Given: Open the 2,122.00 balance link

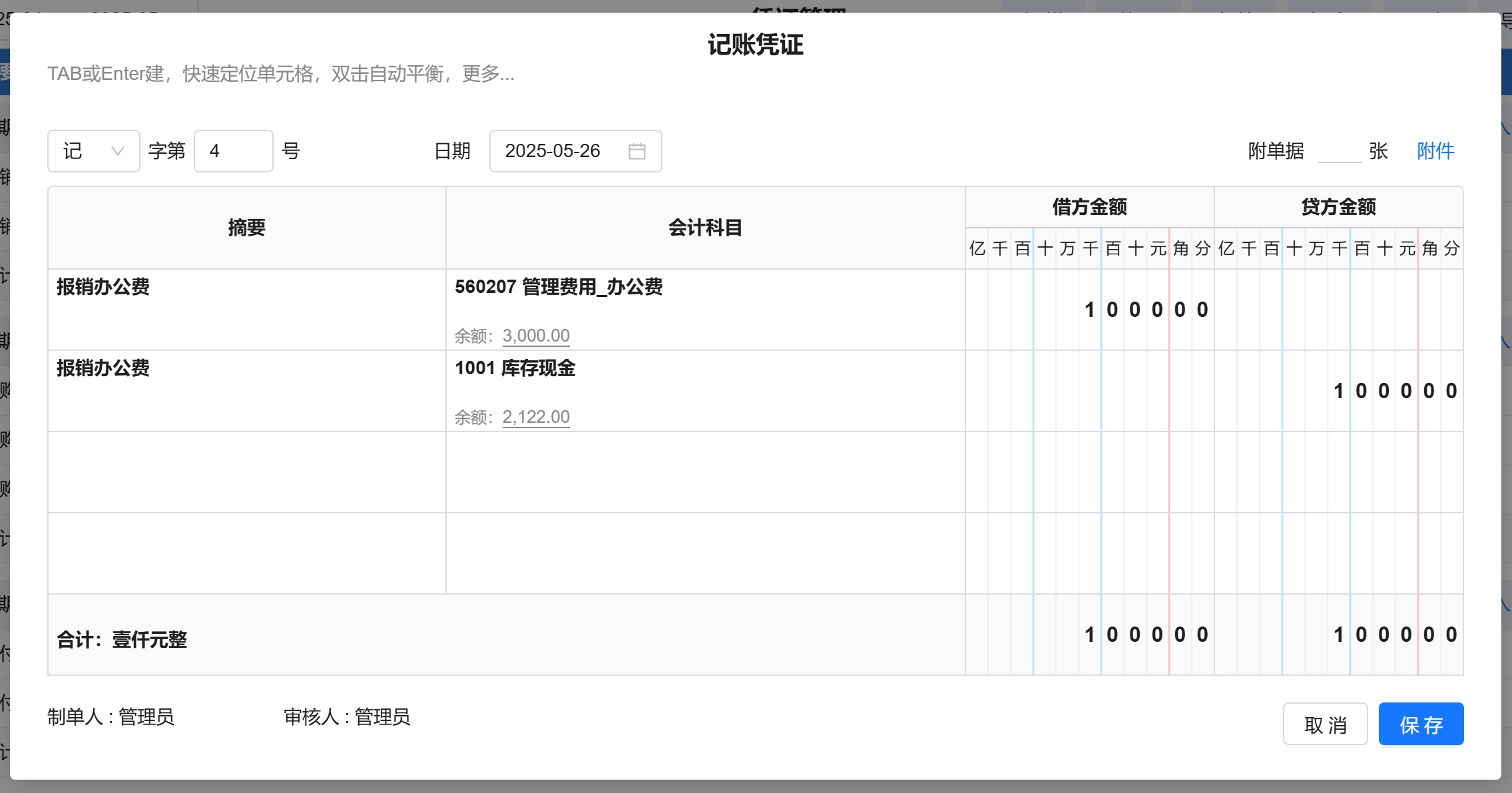Looking at the screenshot, I should pos(536,417).
